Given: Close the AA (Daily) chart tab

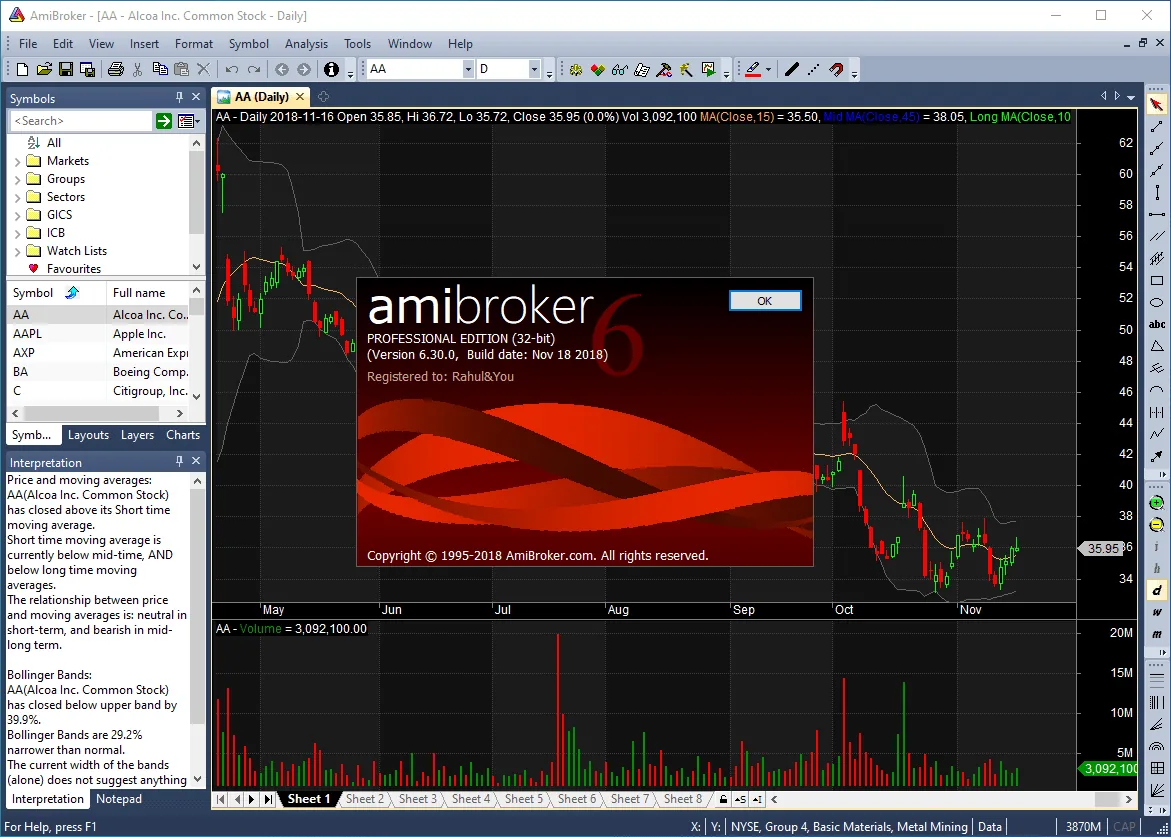Looking at the screenshot, I should [x=300, y=96].
